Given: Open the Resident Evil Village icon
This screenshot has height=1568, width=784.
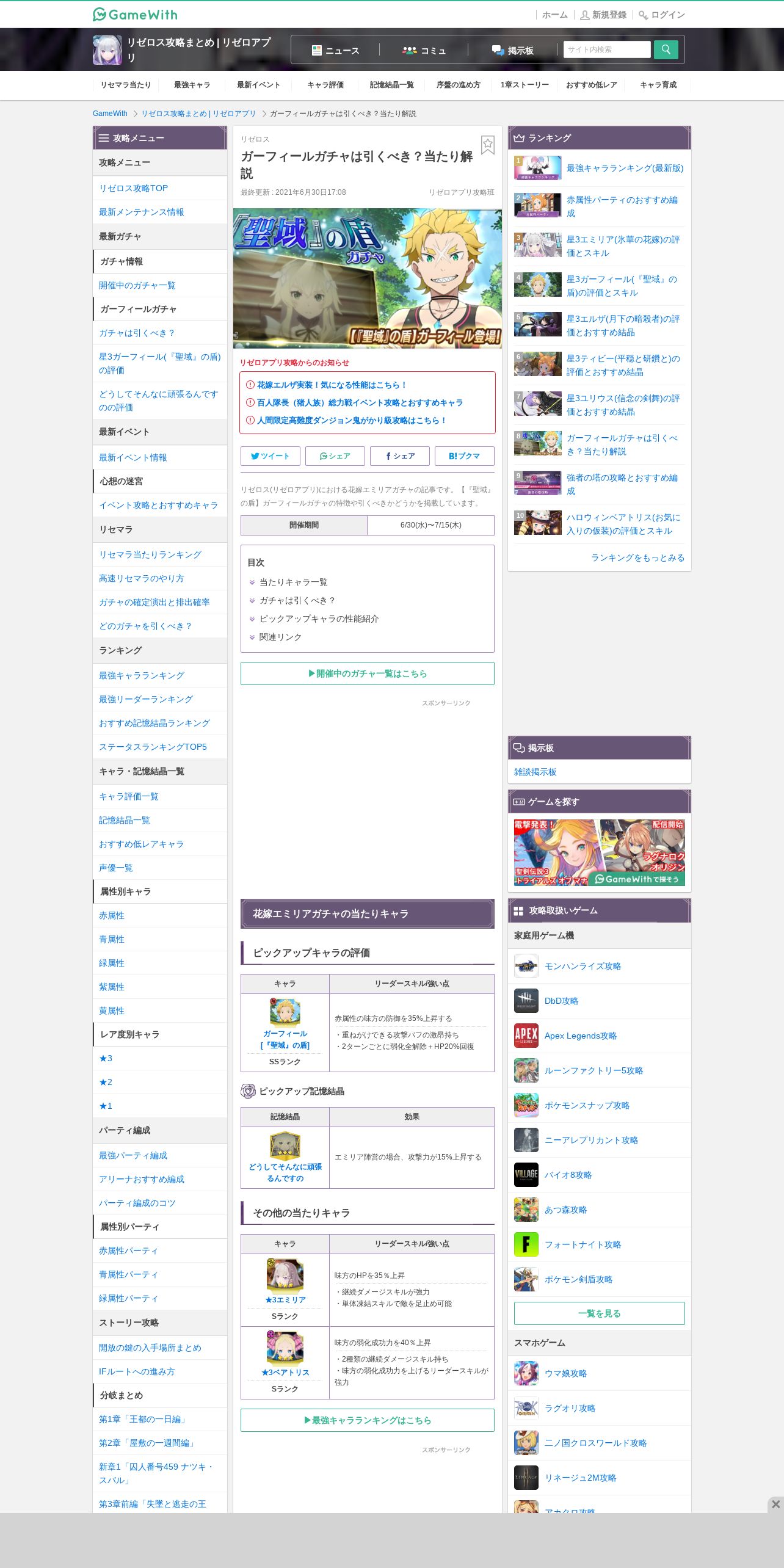Looking at the screenshot, I should point(526,1175).
